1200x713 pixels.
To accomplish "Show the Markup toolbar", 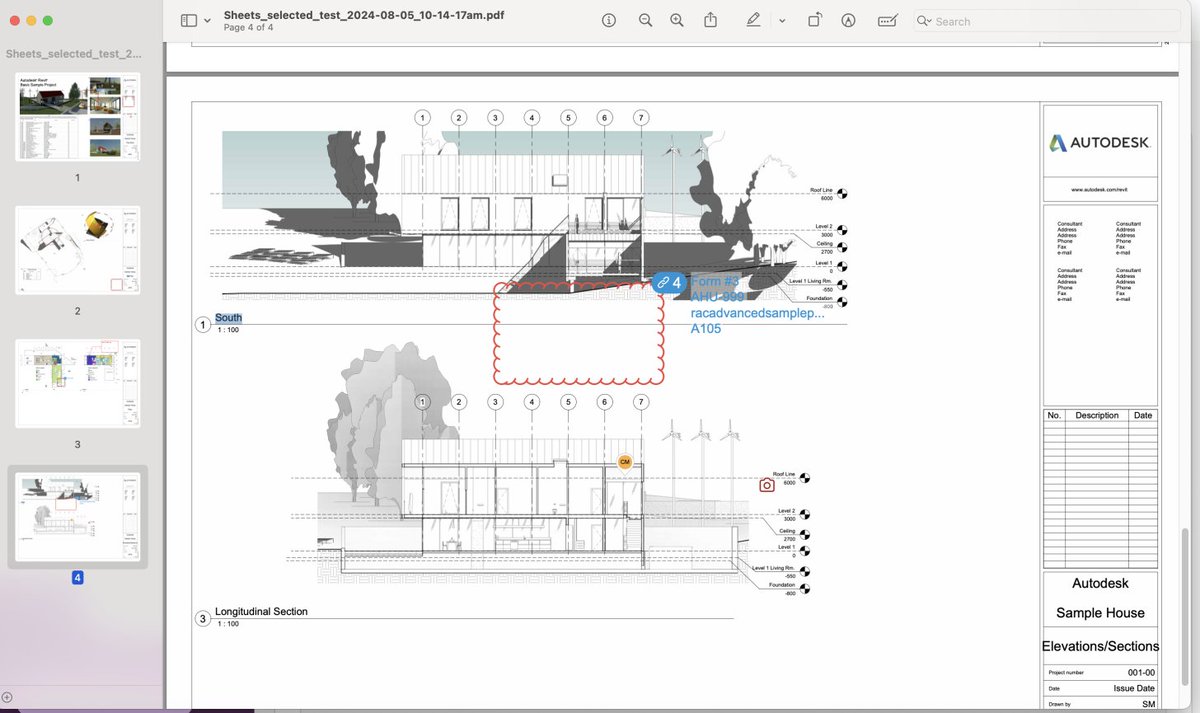I will 848,21.
